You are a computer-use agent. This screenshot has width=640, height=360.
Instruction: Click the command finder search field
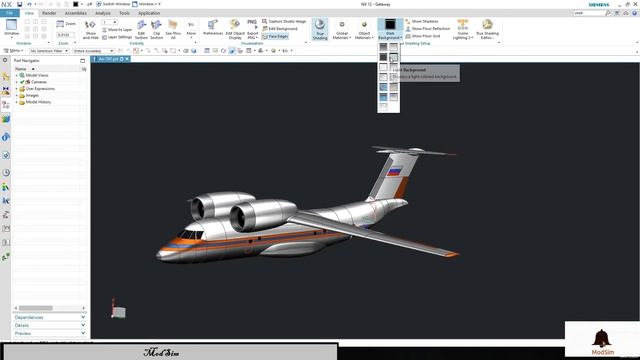tap(588, 13)
